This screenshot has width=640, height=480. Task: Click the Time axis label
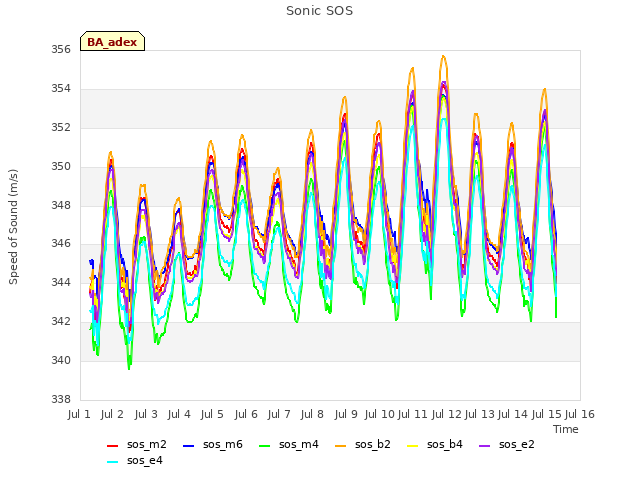pyautogui.click(x=566, y=429)
